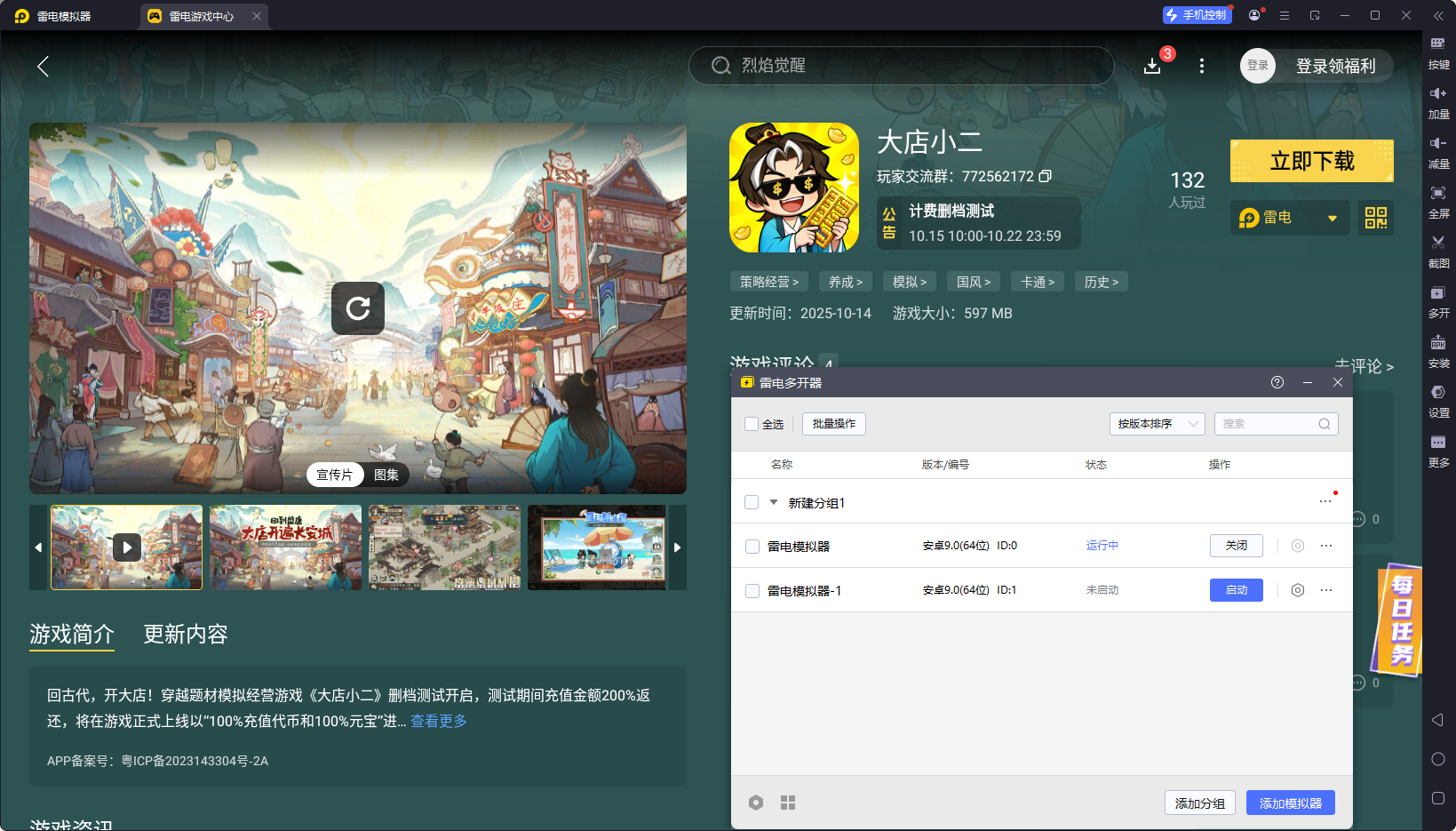
Task: Click the multi-instance 搜索 search field
Action: 1277,424
